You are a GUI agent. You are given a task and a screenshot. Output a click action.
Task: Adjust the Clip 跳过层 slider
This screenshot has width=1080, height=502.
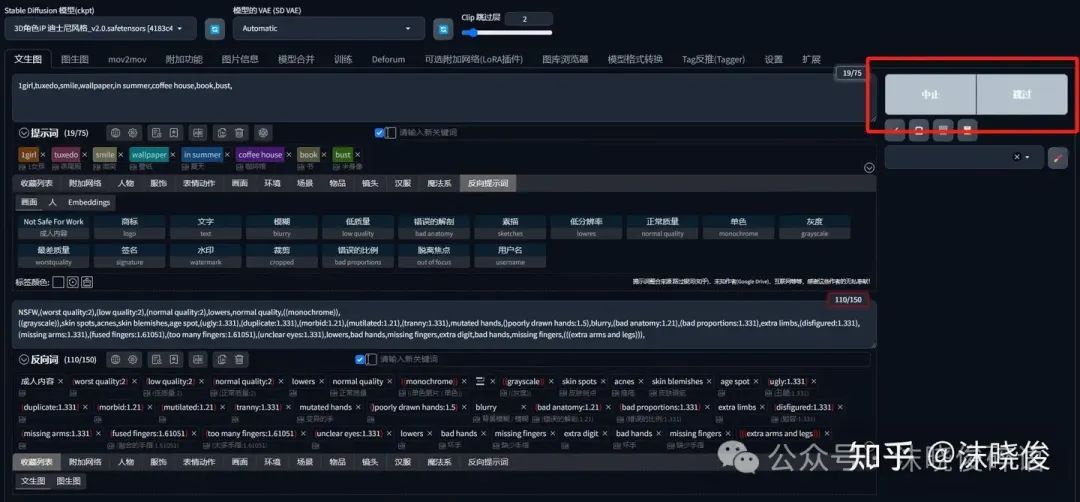point(507,32)
